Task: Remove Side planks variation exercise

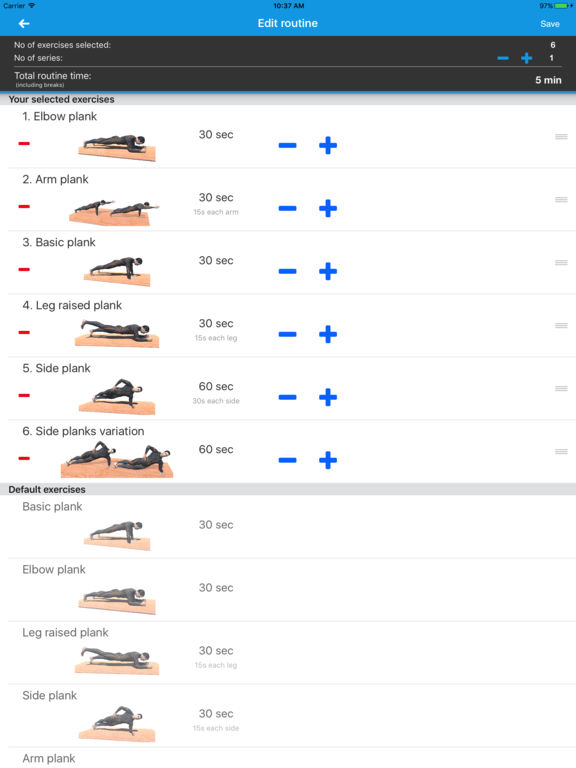Action: click(24, 458)
